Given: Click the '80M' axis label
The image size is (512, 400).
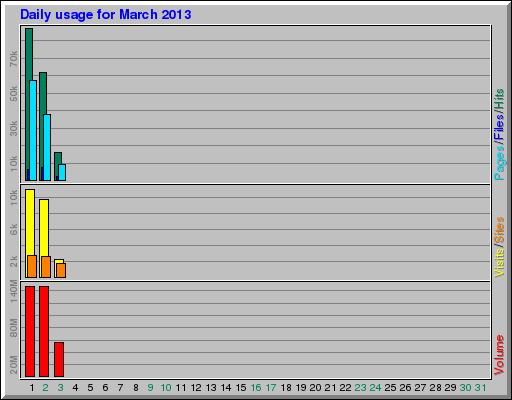Looking at the screenshot, I should pos(13,328).
